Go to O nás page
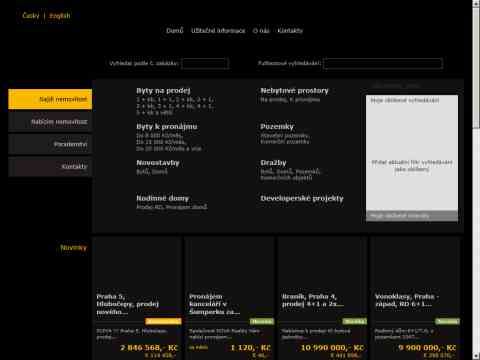Image resolution: width=480 pixels, height=360 pixels. [261, 31]
